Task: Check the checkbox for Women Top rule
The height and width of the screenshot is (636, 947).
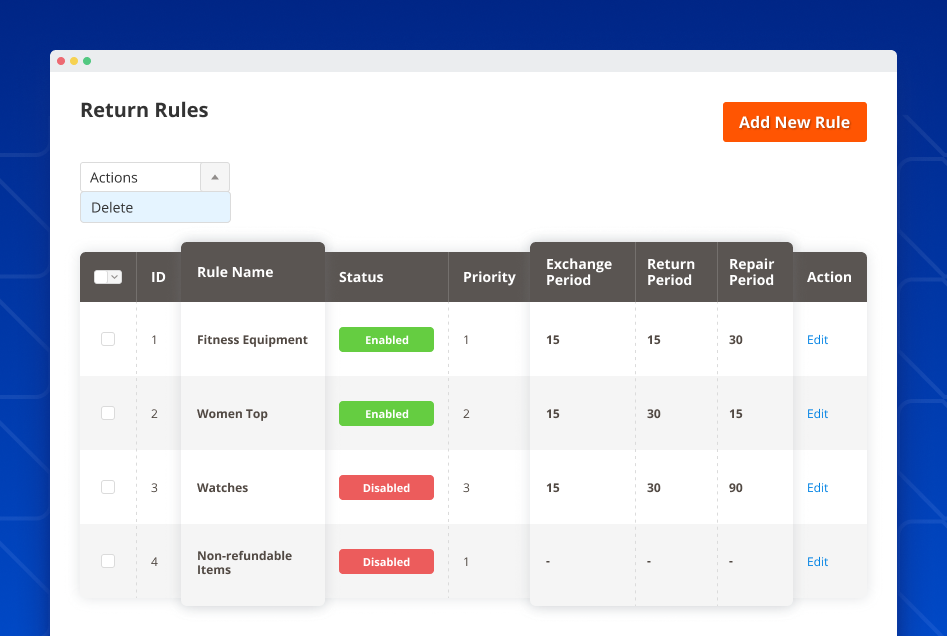Action: click(x=108, y=413)
